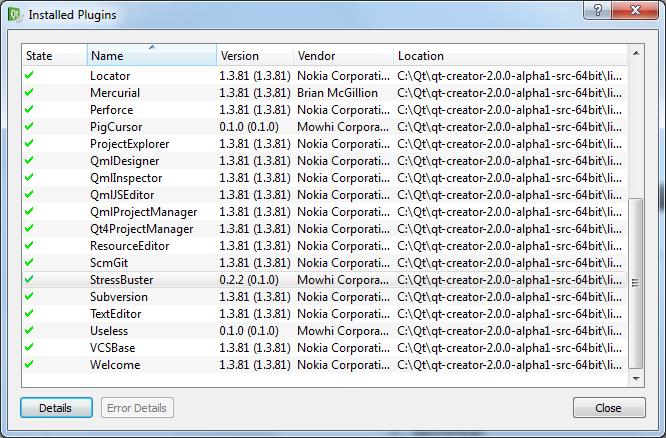Select the ScmGit plugin name

point(109,263)
